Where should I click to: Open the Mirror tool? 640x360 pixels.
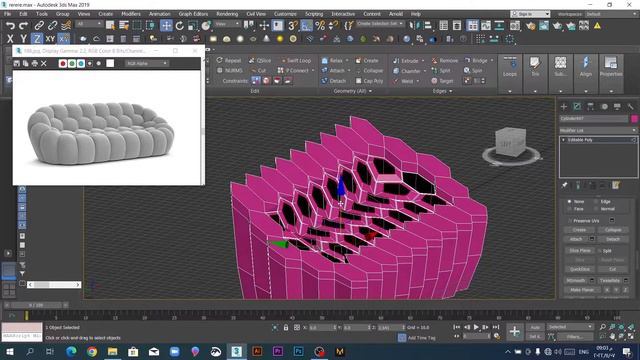click(x=414, y=26)
